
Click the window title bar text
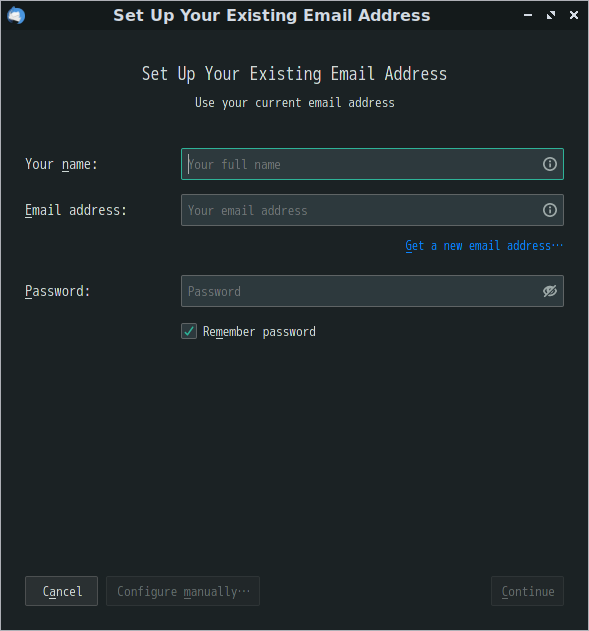point(272,15)
